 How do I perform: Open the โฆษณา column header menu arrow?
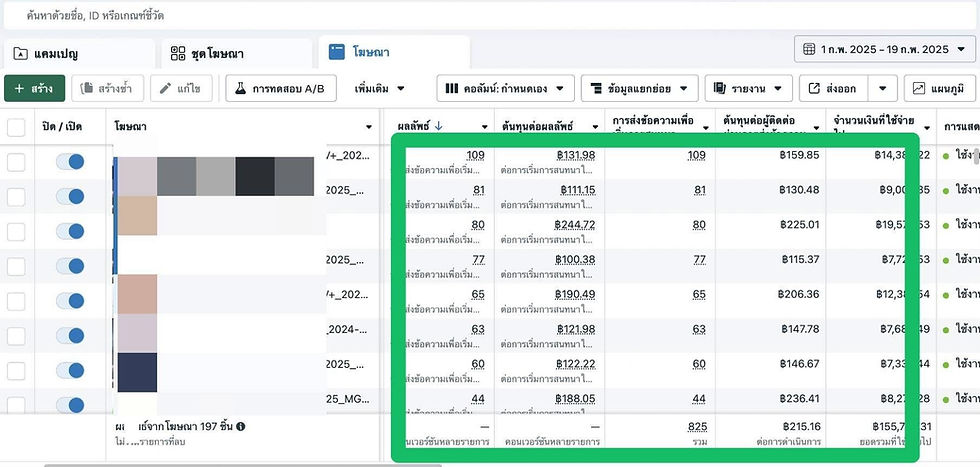[x=369, y=127]
